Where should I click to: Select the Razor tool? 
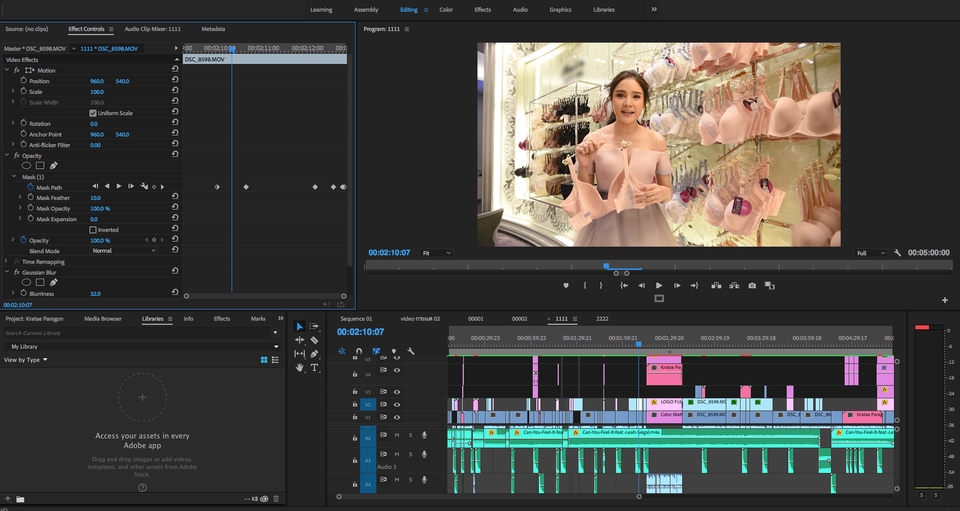pos(314,340)
